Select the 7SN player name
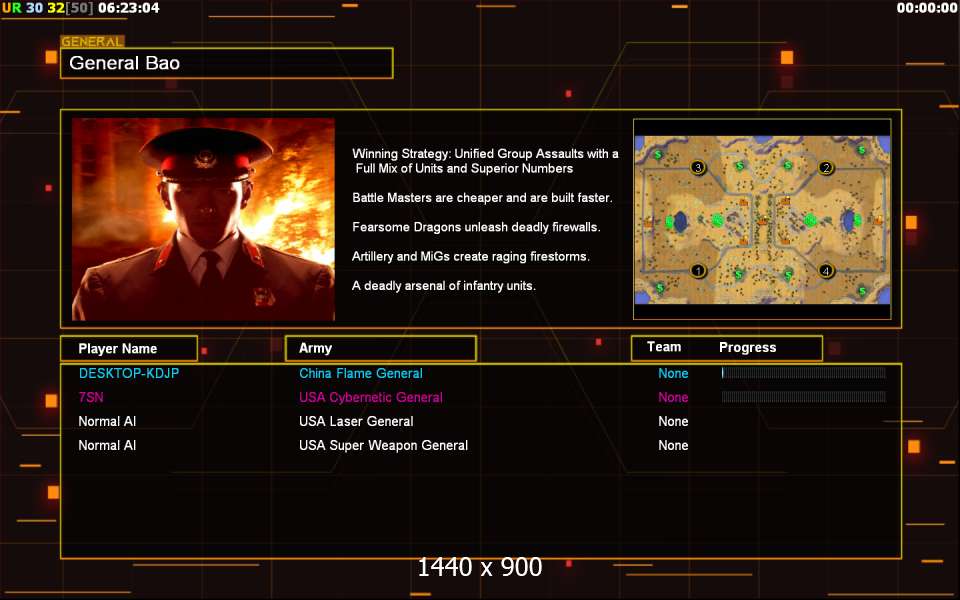The image size is (960, 600). [x=91, y=397]
